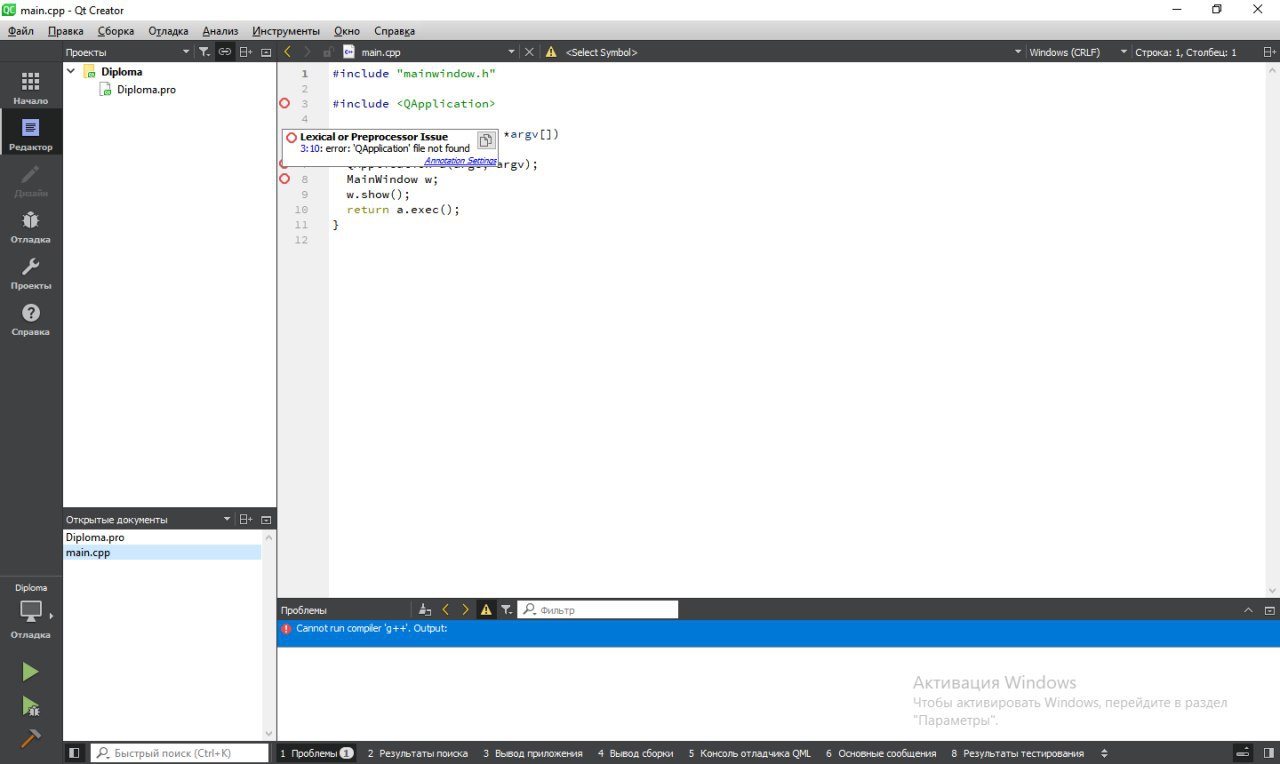Expand more output panes arrows
Screen dimensions: 1280x764
(x=1104, y=753)
